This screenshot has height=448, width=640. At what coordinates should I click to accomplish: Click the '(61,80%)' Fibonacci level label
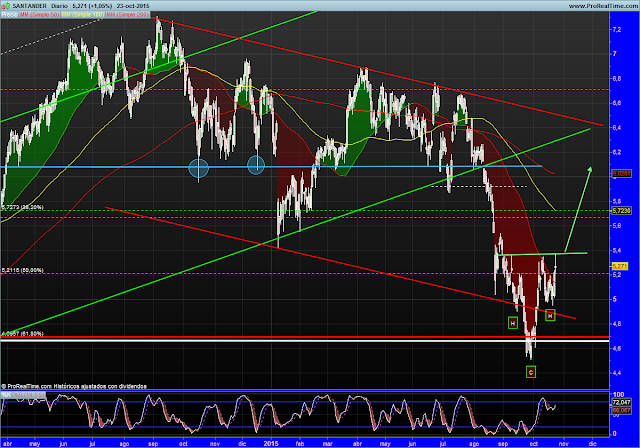31,333
